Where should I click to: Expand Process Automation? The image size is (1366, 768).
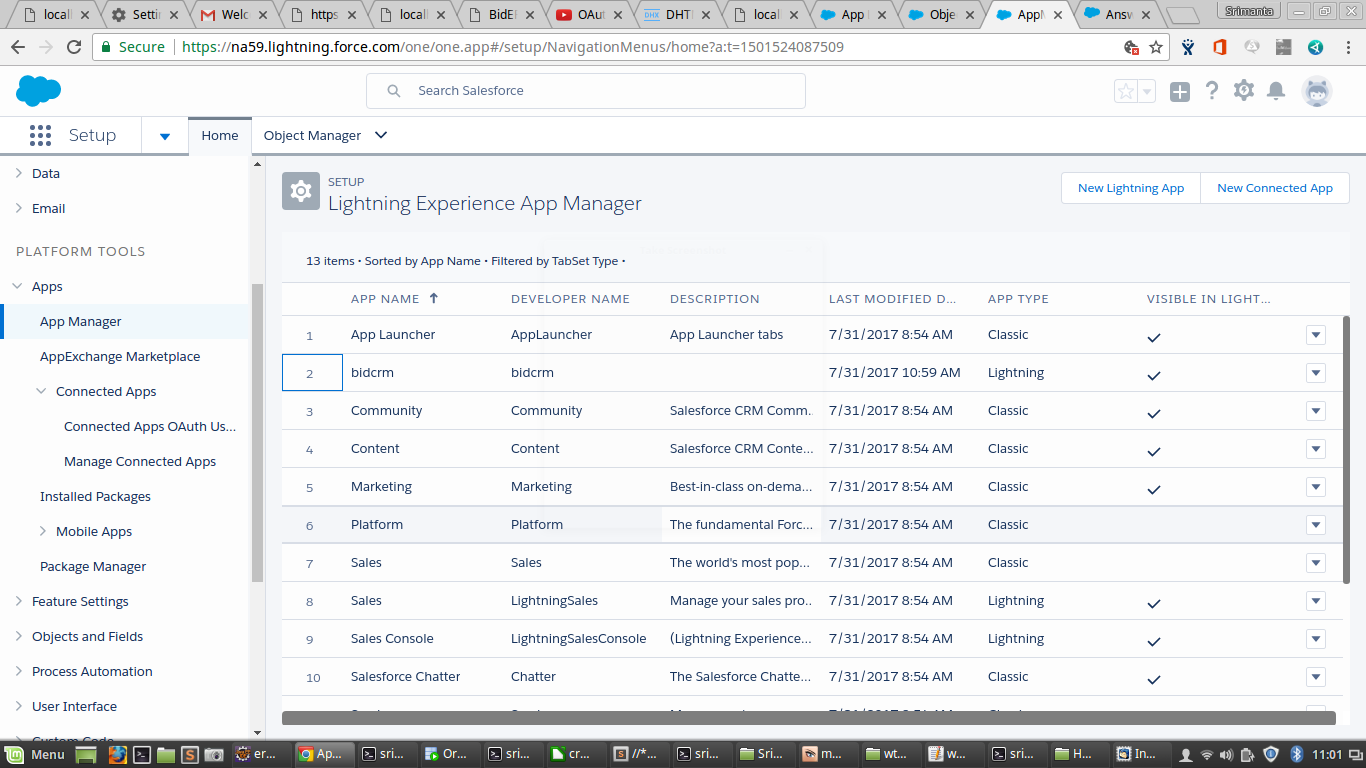[18, 671]
